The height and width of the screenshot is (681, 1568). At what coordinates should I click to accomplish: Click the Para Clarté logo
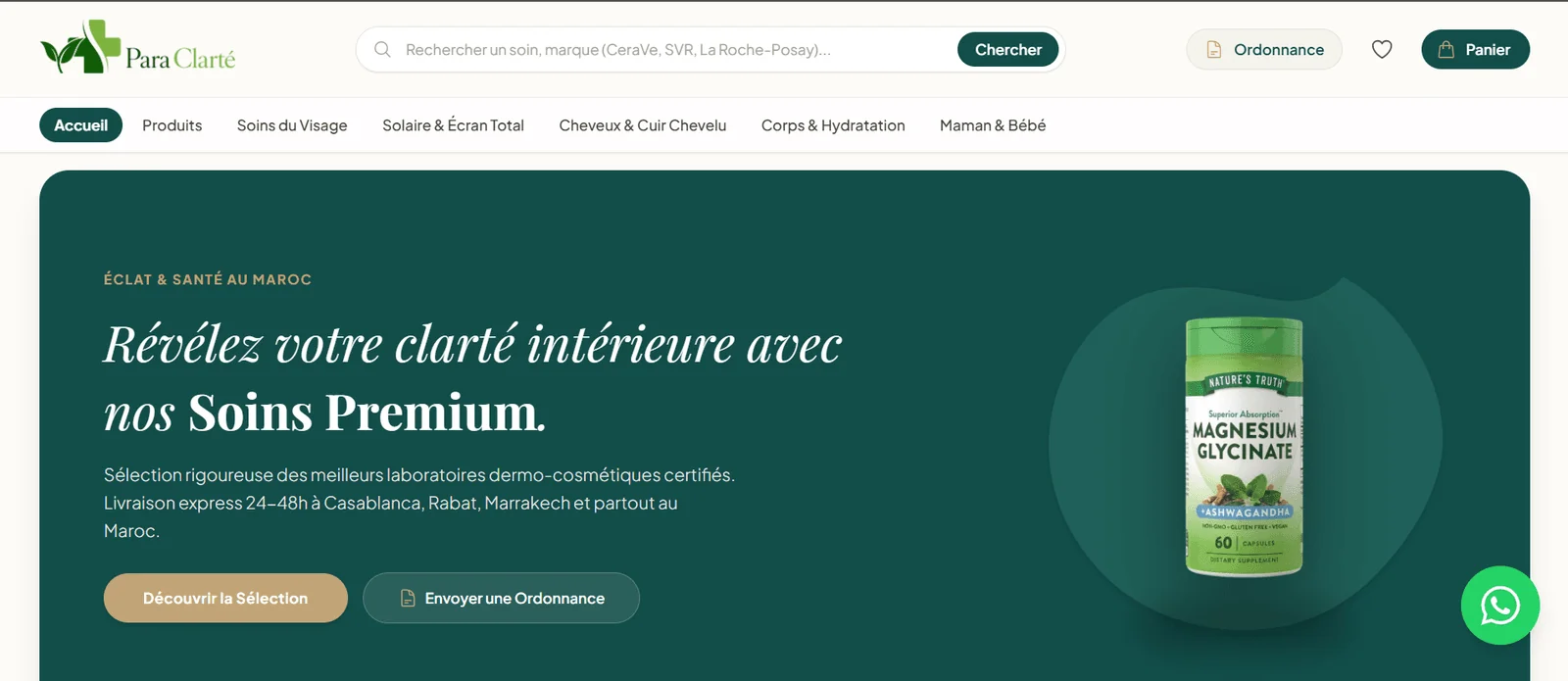[x=138, y=48]
